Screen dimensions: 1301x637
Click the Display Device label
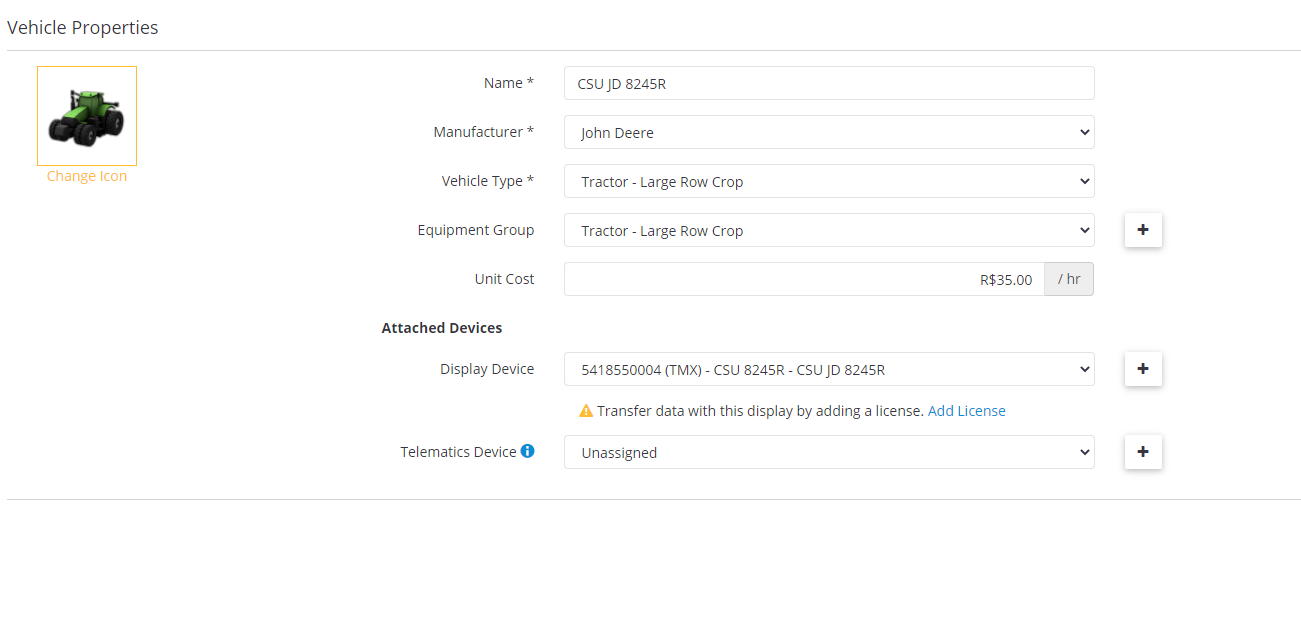click(486, 369)
